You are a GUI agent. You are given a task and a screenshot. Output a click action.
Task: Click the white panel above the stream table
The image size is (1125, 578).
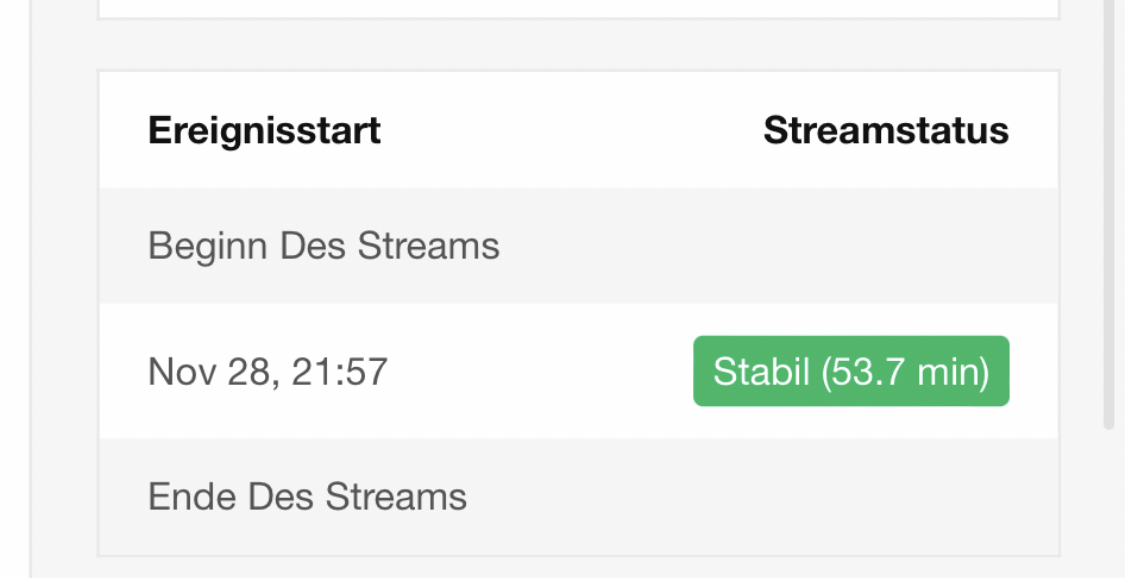tap(578, 7)
